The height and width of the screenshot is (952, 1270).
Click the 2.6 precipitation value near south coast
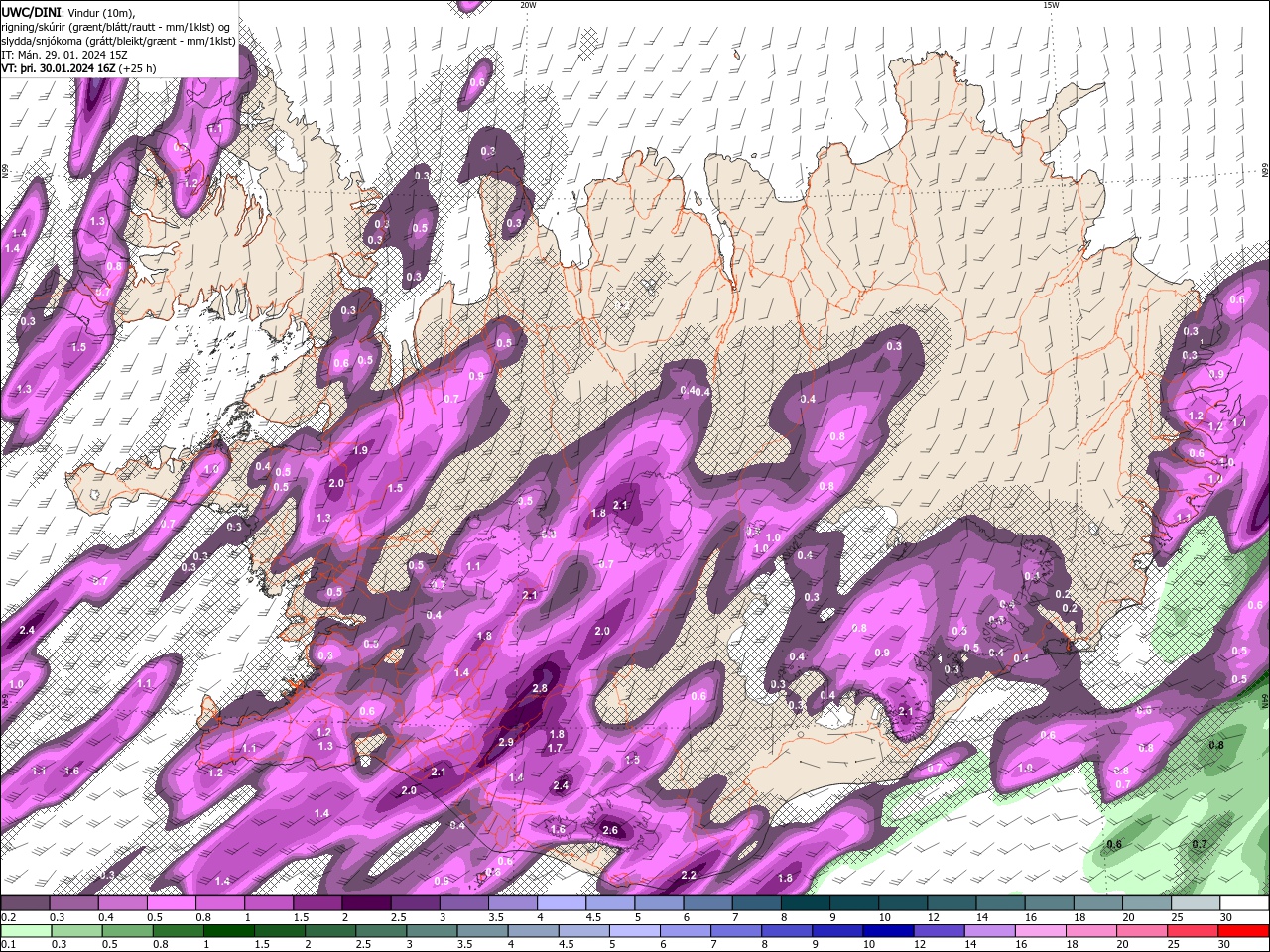point(610,830)
